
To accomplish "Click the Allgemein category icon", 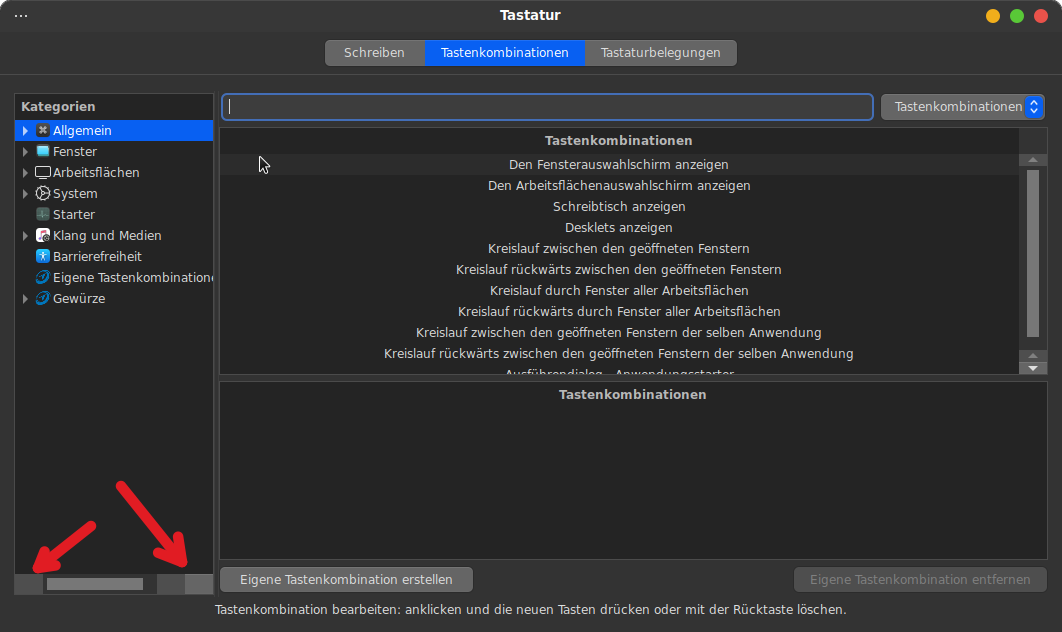I will coord(43,131).
